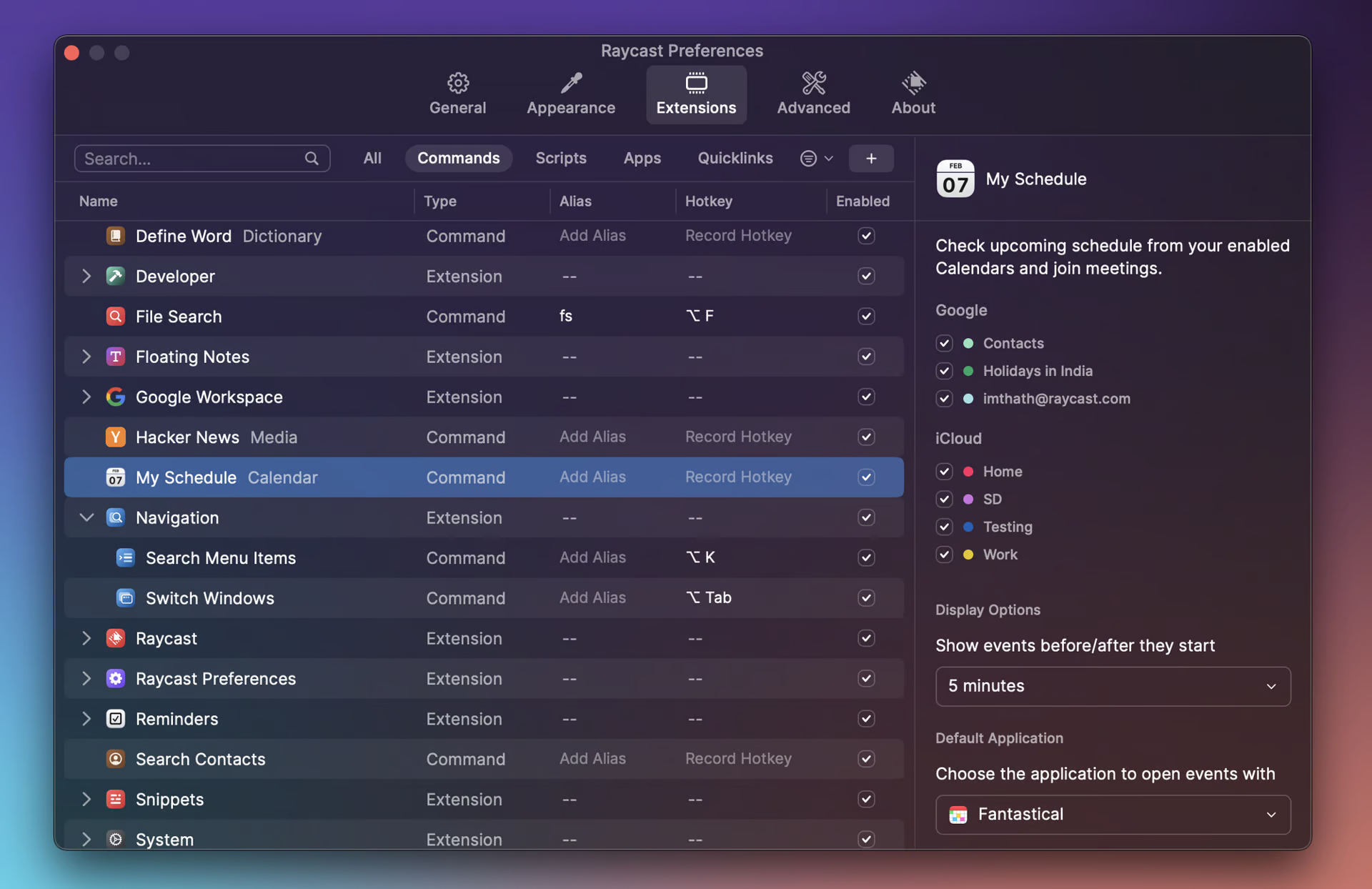
Task: Focus the Search extensions field
Action: pos(202,159)
